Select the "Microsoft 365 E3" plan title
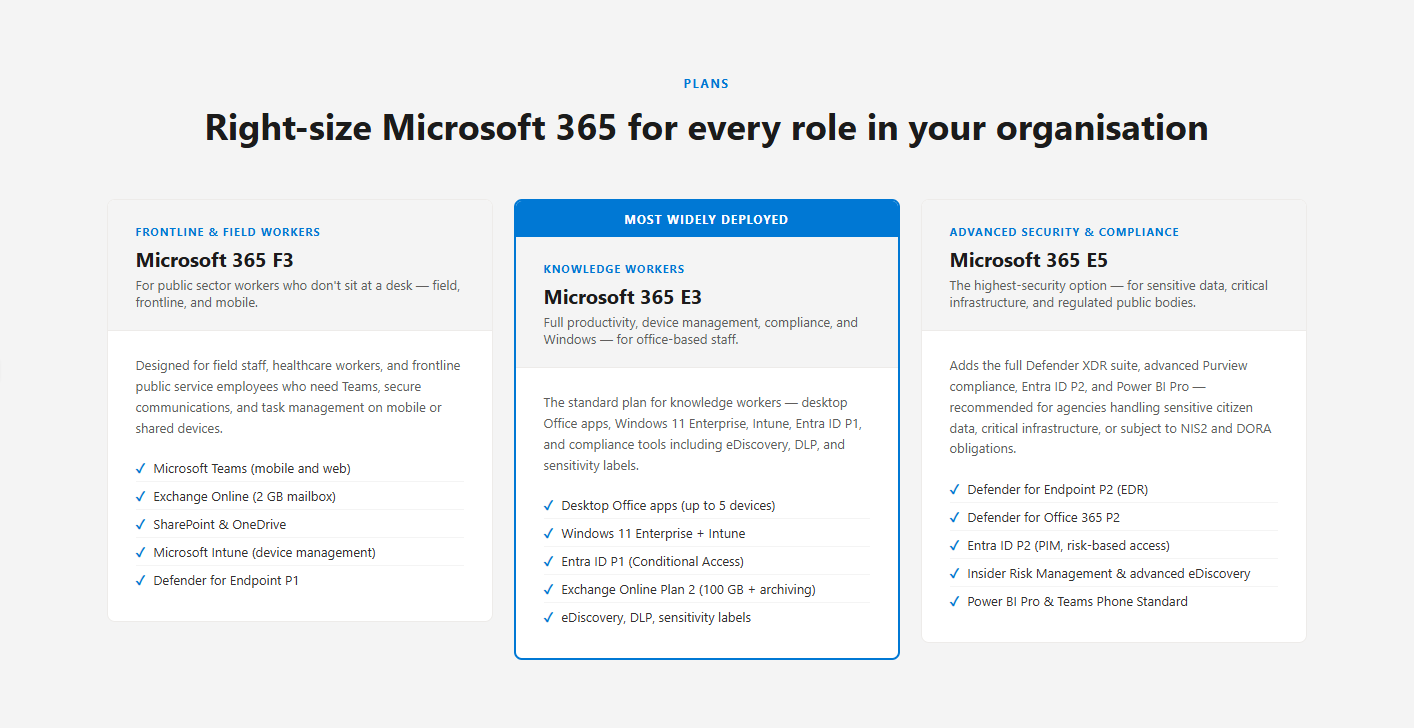The height and width of the screenshot is (728, 1414). pyautogui.click(x=623, y=297)
